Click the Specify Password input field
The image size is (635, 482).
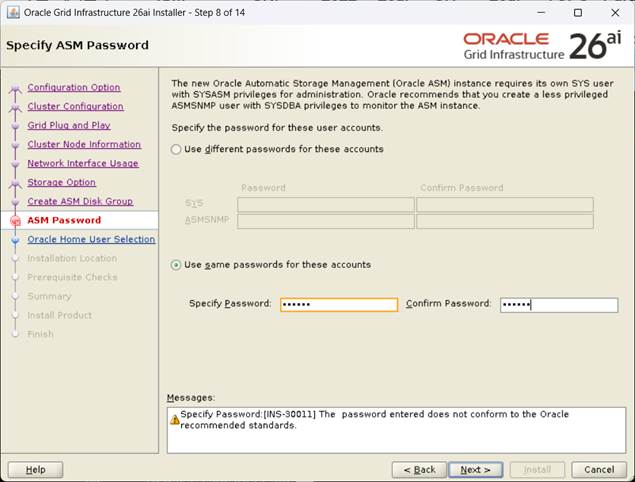339,305
